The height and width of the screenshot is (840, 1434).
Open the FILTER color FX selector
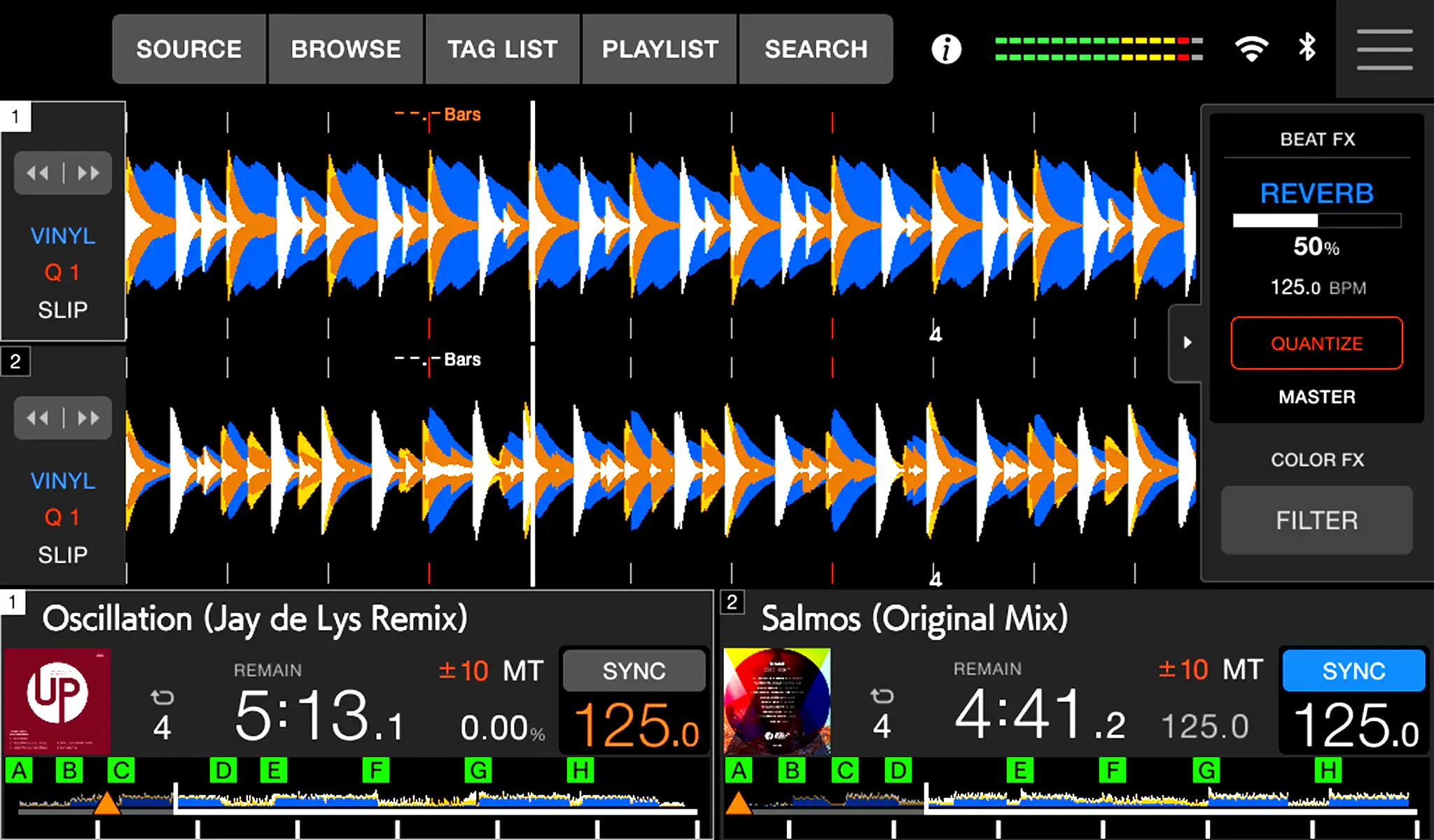coord(1316,520)
